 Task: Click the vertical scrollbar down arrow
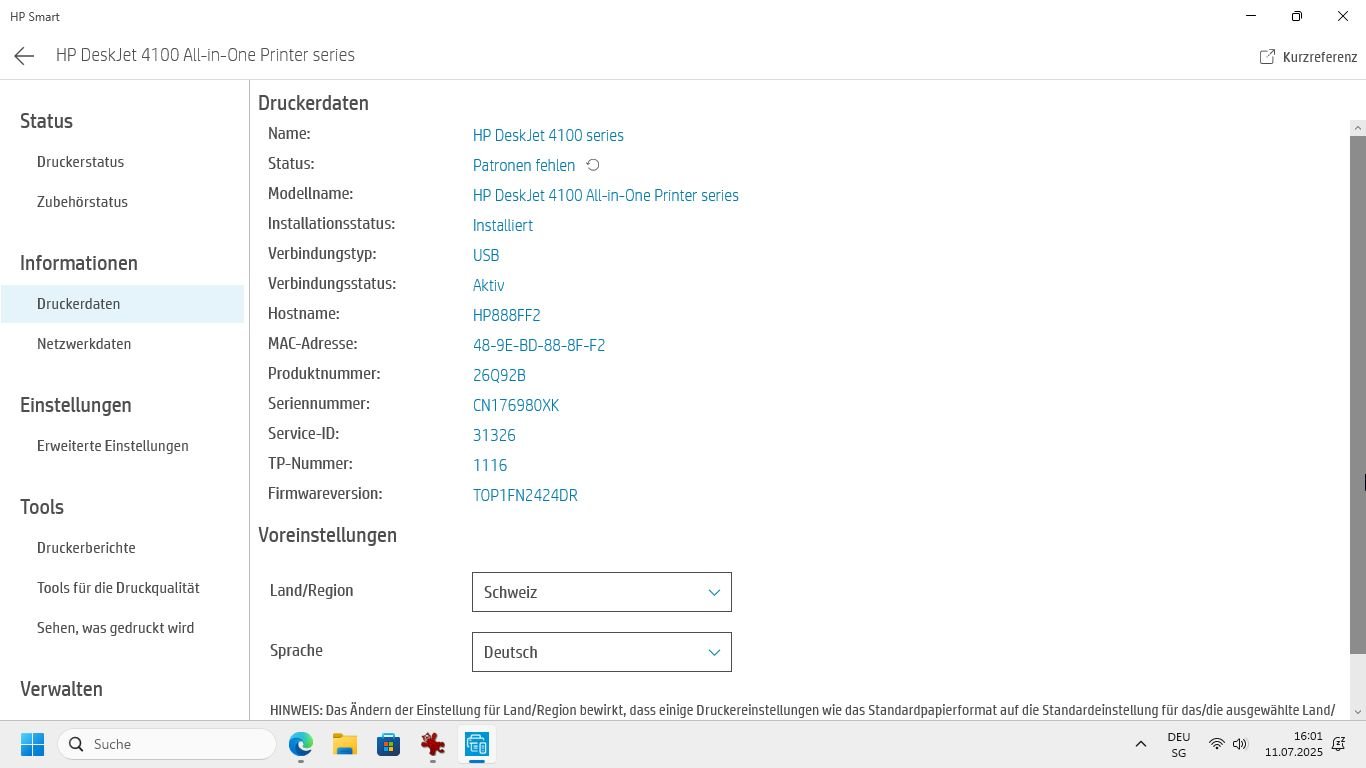point(1357,712)
